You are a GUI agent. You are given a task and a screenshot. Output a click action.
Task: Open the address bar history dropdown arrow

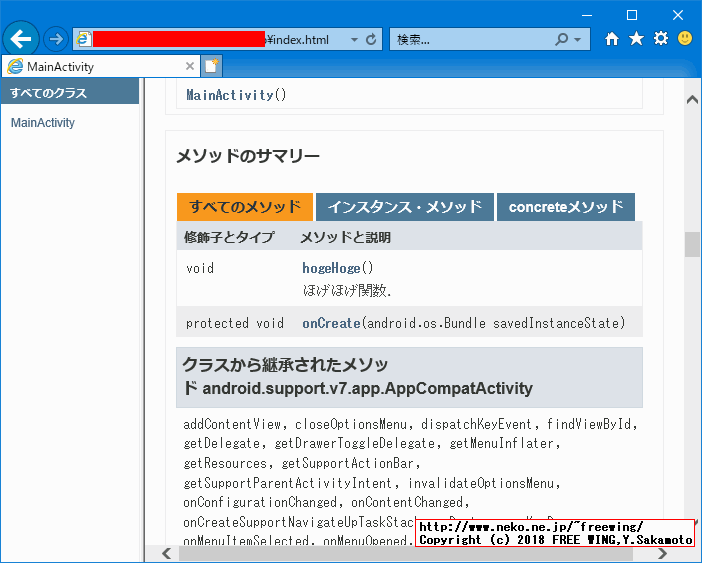[x=354, y=40]
